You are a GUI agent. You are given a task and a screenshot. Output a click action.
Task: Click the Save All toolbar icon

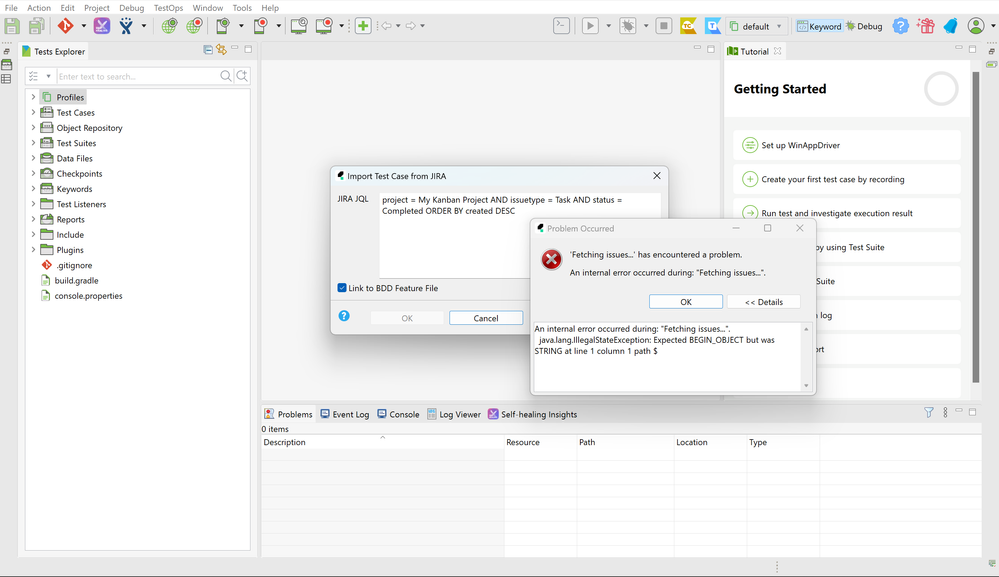37,26
